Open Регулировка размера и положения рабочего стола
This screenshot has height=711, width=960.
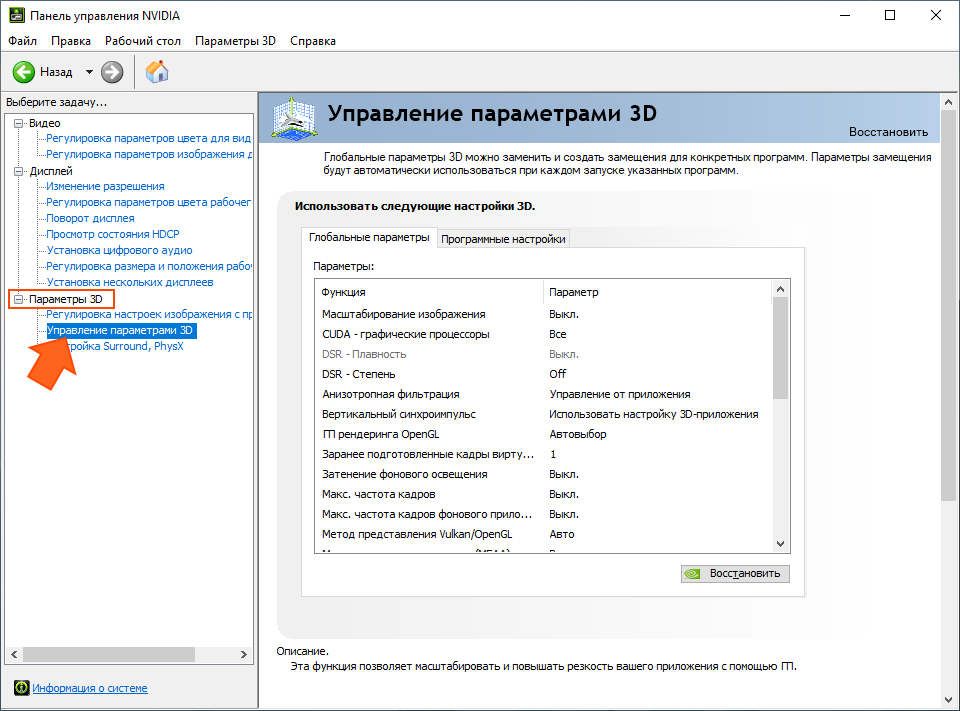[x=149, y=266]
